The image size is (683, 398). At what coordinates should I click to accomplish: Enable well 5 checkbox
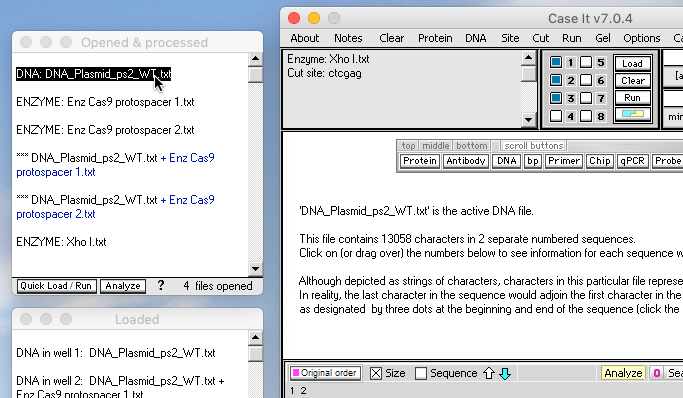pos(586,62)
